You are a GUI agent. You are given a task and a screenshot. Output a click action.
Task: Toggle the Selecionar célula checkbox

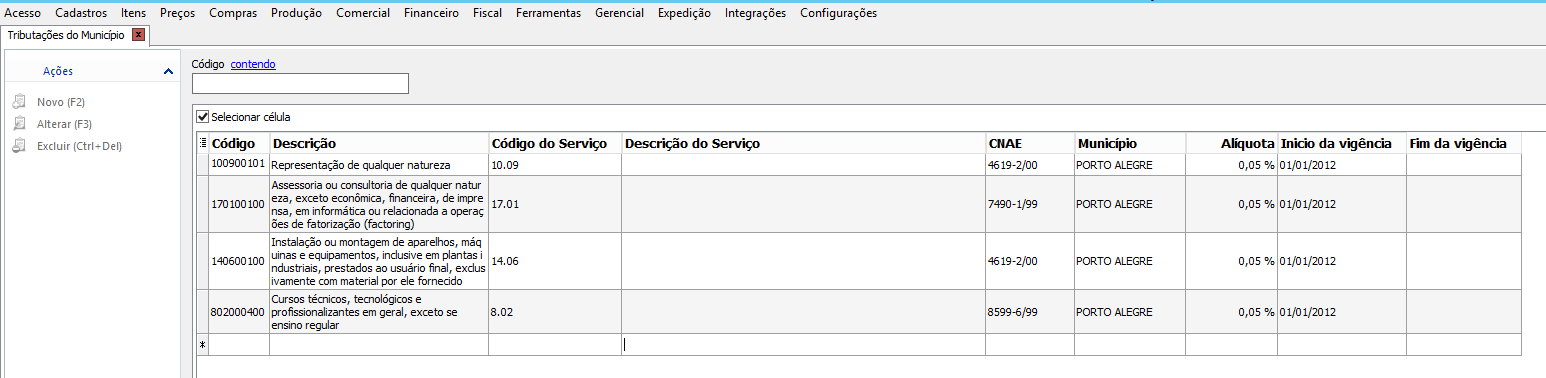point(203,116)
